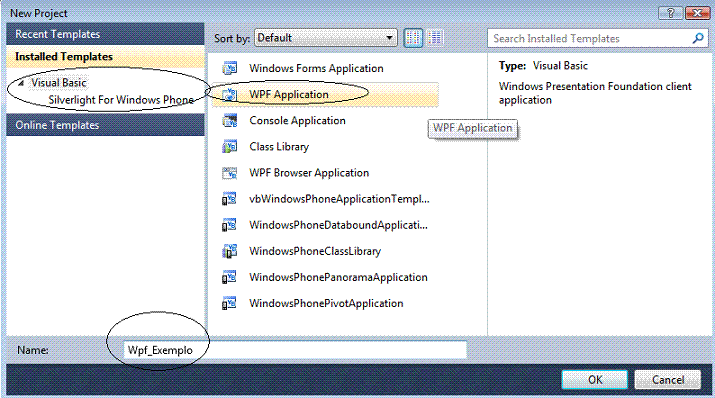Click the Windows Presentation Foundation description text
The height and width of the screenshot is (398, 715).
595,93
